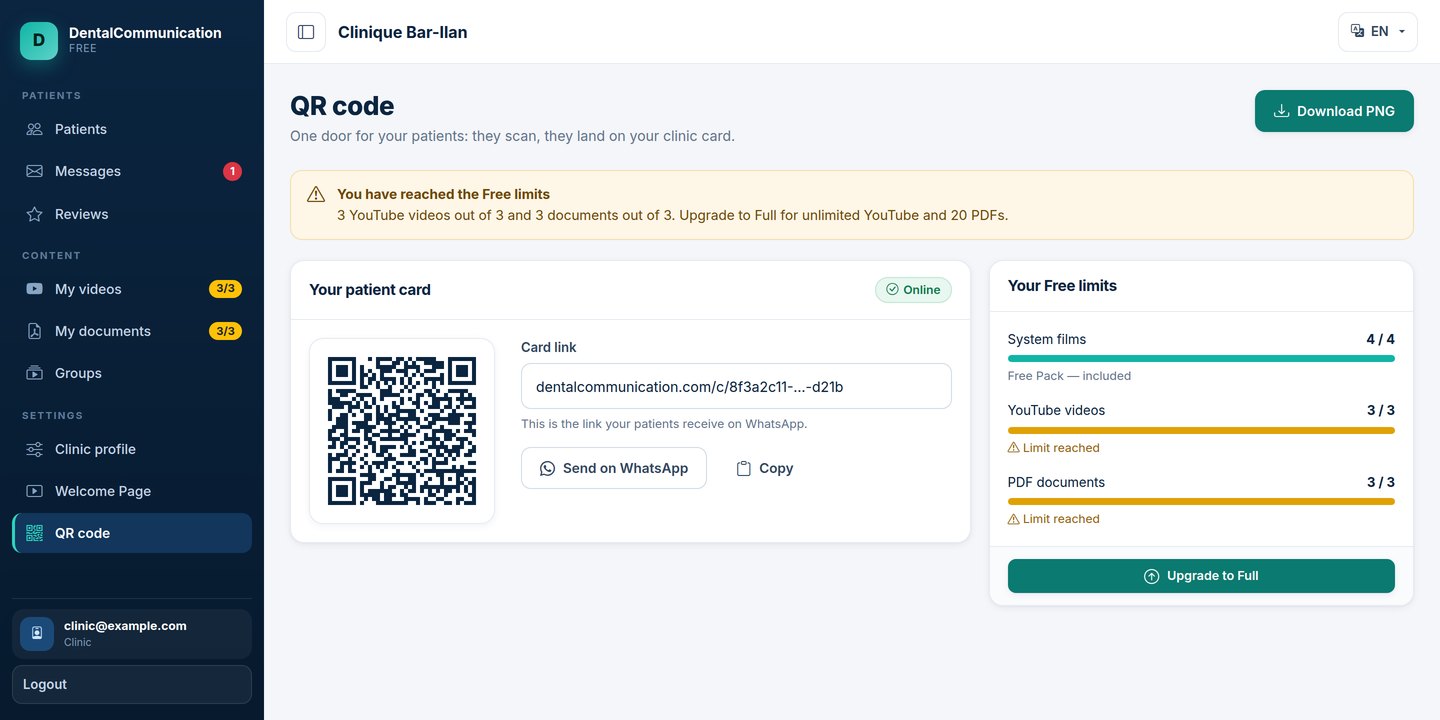Image resolution: width=1440 pixels, height=720 pixels.
Task: Click the '3 / 3' YouTube videos count
Action: click(1380, 410)
